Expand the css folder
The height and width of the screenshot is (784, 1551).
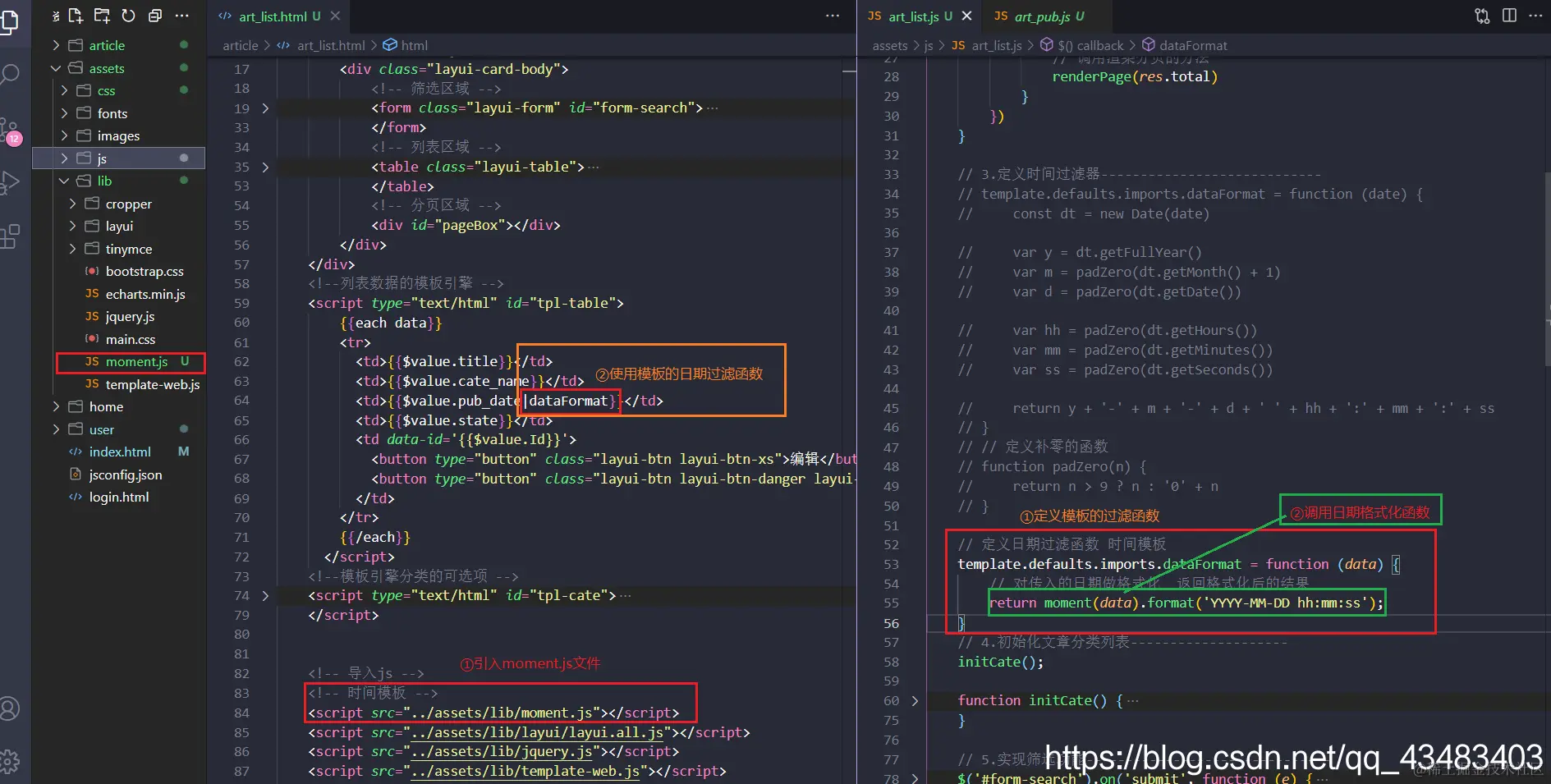point(64,90)
